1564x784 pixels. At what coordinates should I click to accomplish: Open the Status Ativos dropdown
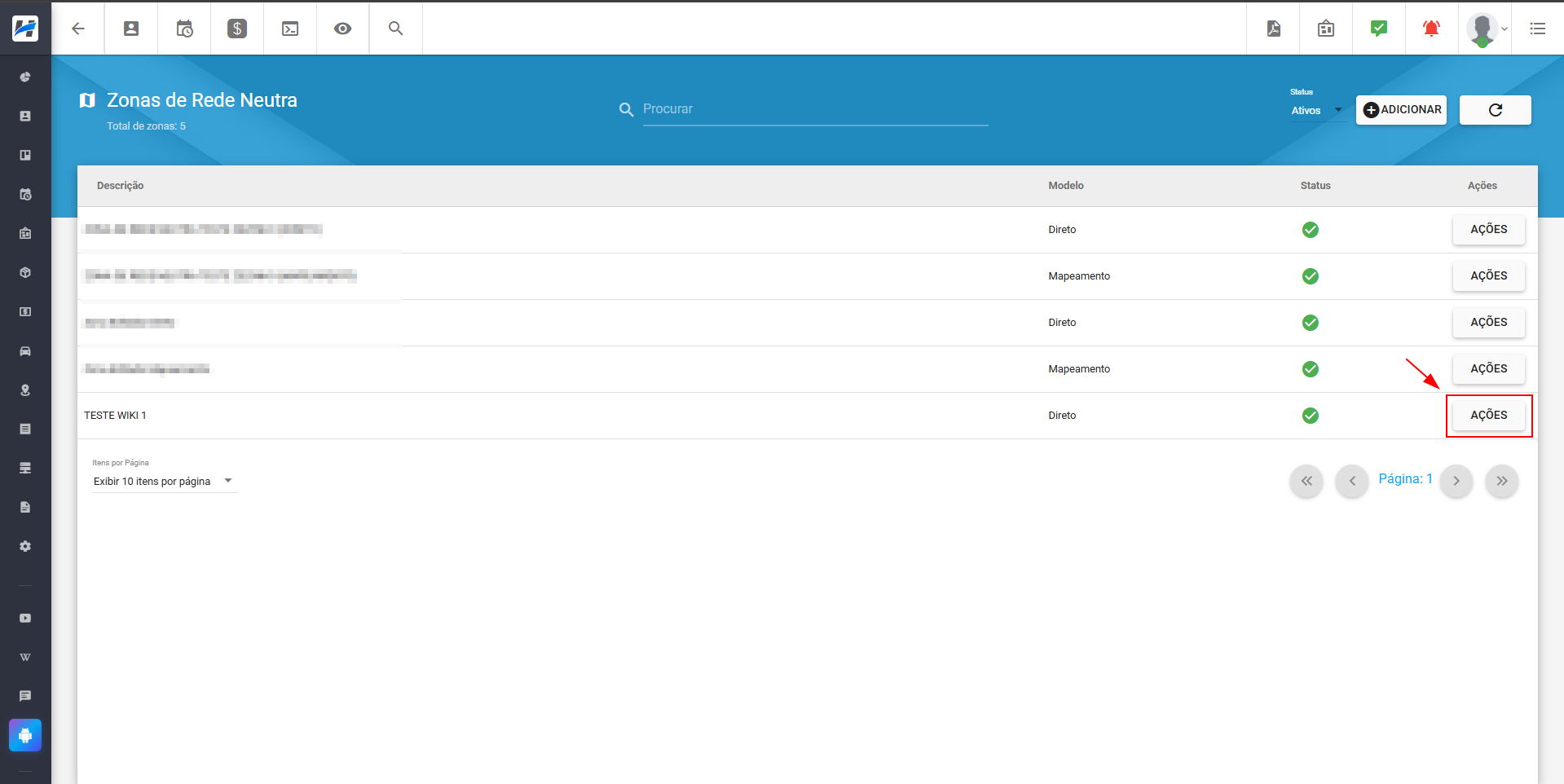1316,110
